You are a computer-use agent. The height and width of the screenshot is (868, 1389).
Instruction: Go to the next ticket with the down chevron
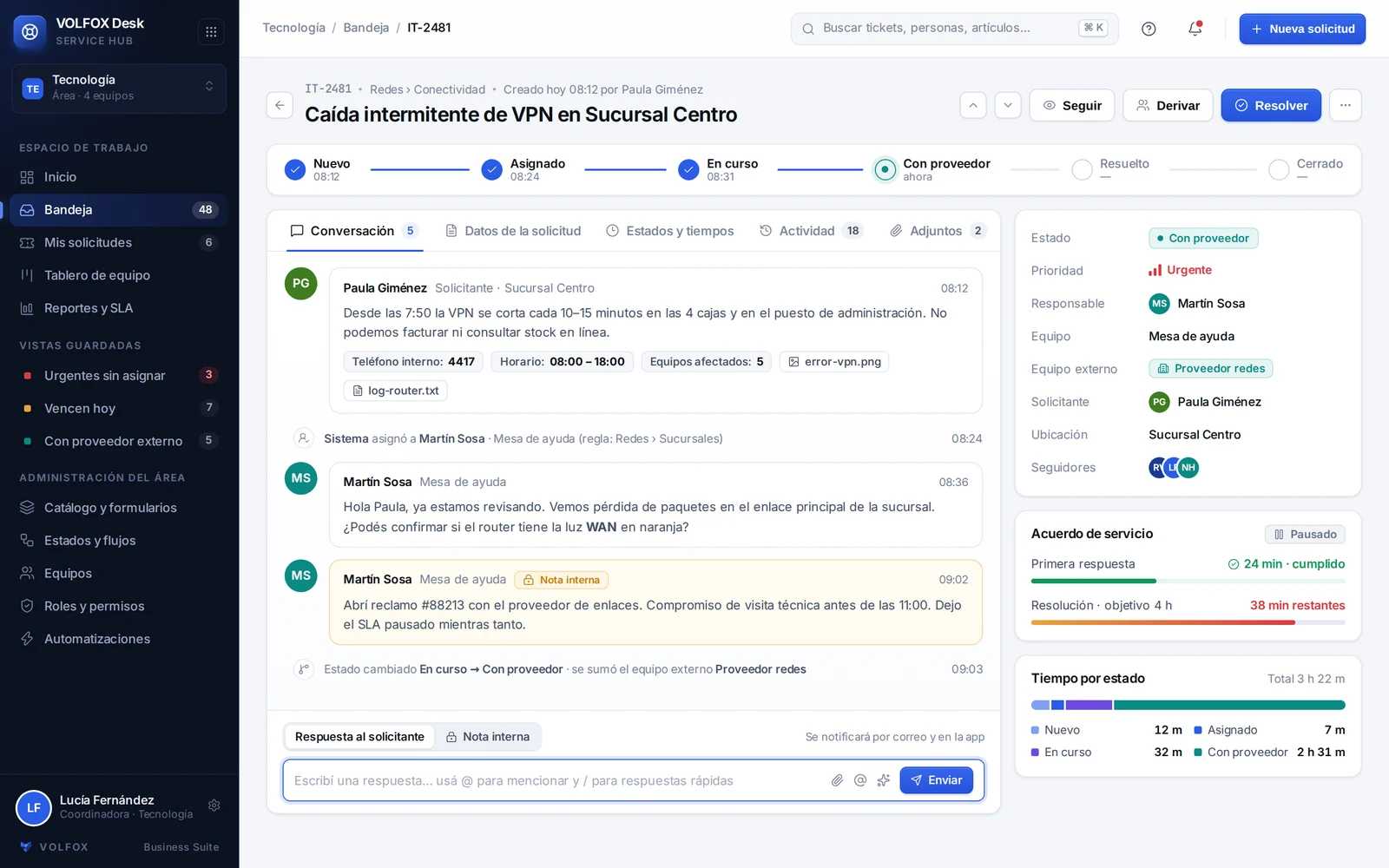pos(1008,105)
